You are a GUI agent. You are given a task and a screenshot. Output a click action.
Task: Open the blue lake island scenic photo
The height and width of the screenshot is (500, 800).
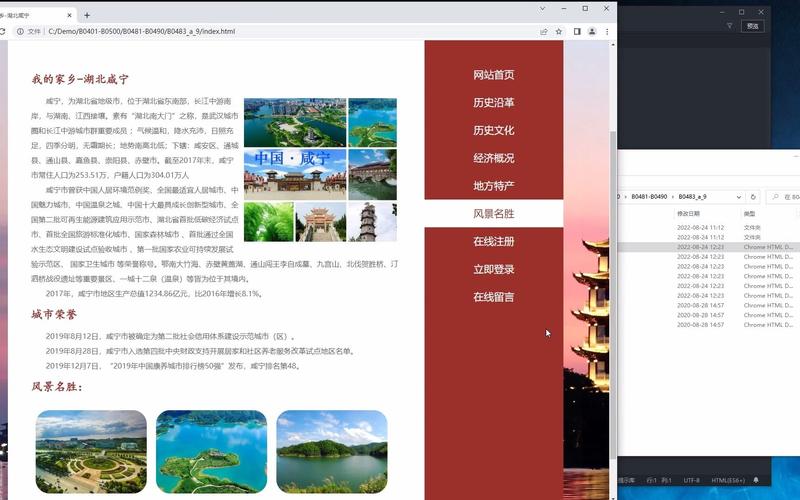pos(211,452)
